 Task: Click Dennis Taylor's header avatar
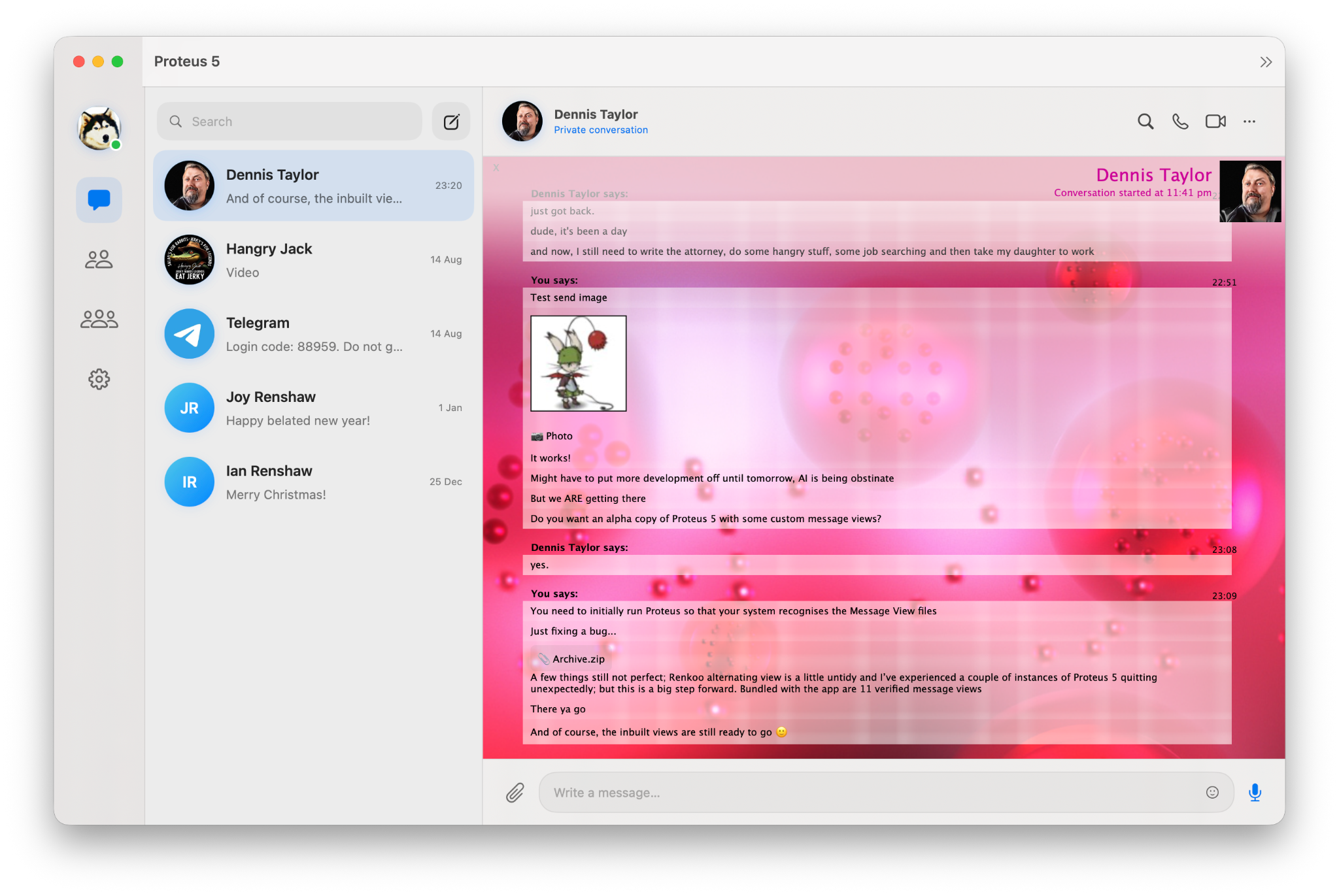coord(522,122)
